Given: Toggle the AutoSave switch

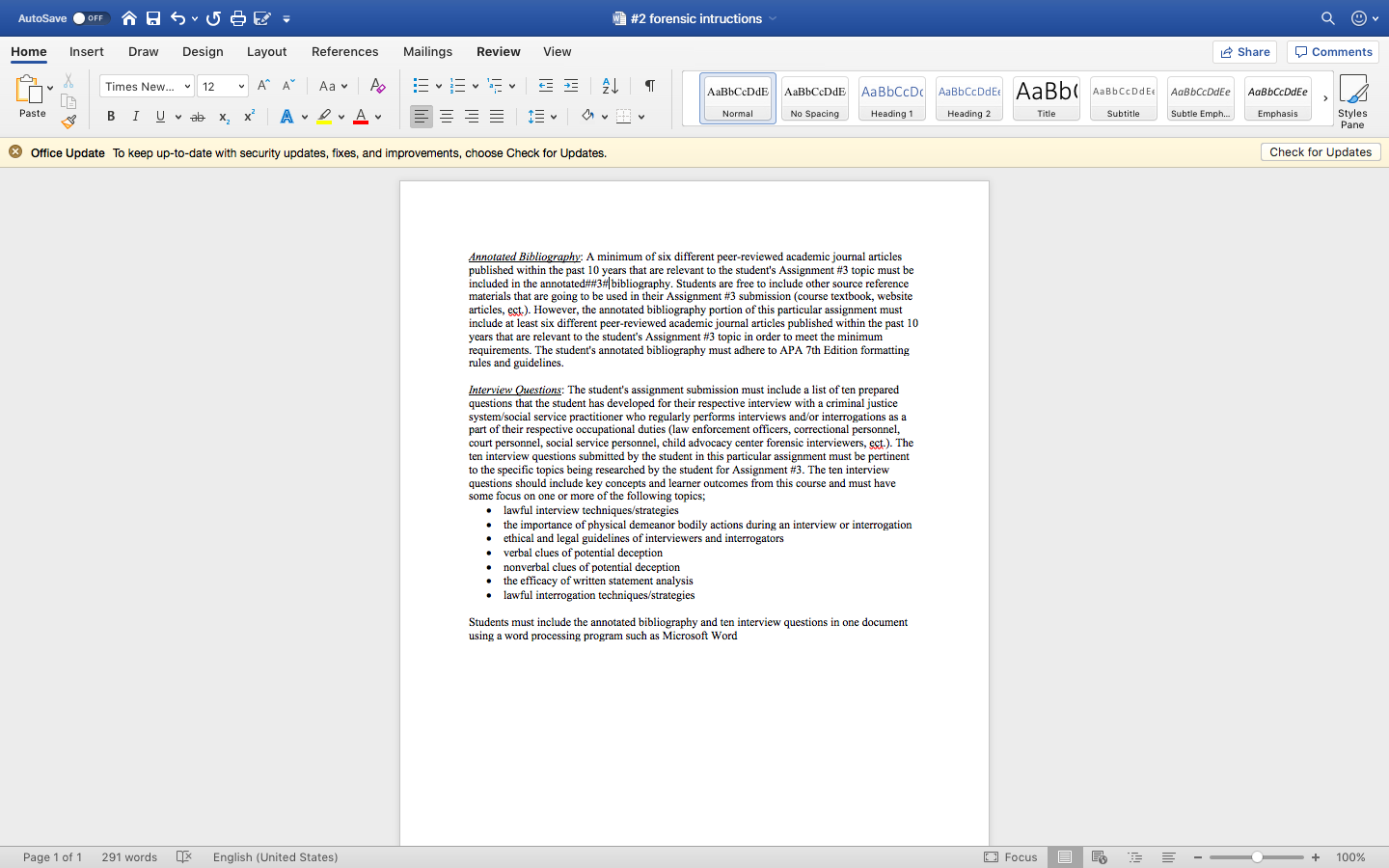Looking at the screenshot, I should pos(91,18).
